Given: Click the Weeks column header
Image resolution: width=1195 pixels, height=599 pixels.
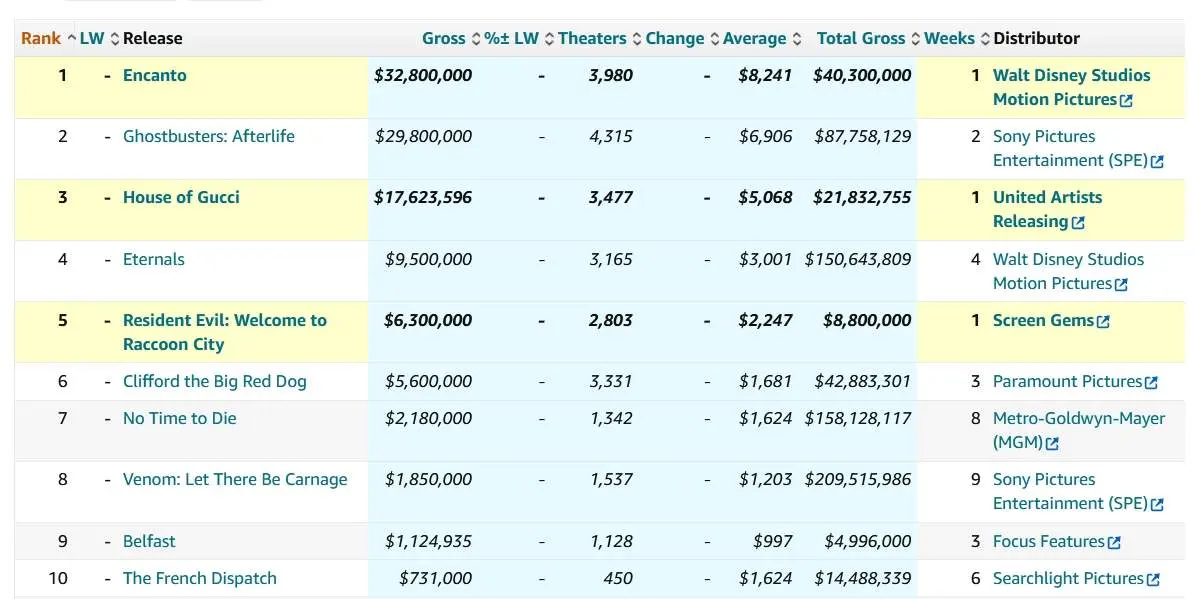Looking at the screenshot, I should [x=949, y=38].
